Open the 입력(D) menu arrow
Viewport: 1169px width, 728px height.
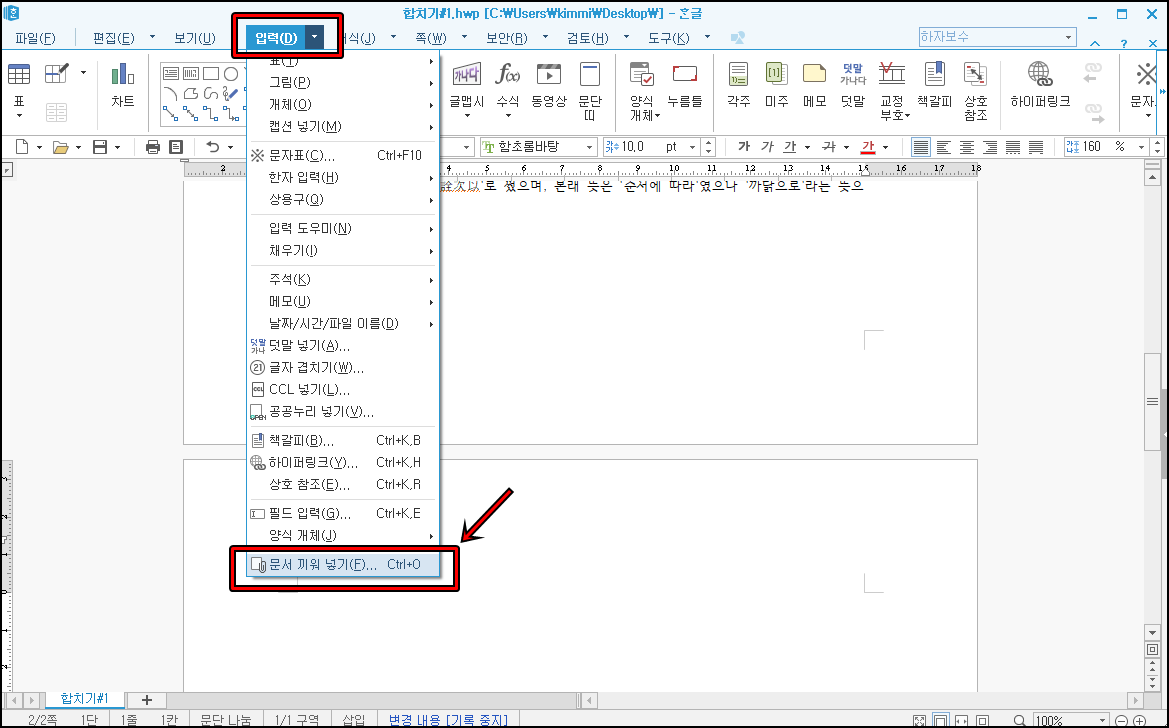coord(315,37)
